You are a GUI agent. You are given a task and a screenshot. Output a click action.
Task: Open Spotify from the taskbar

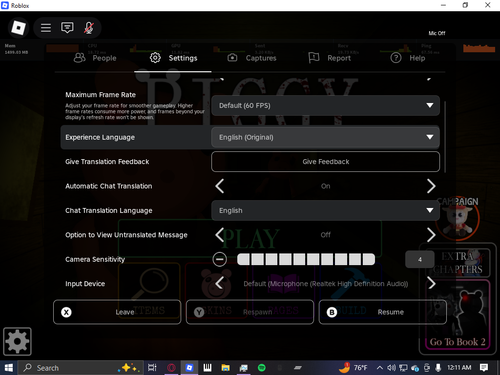point(262,368)
